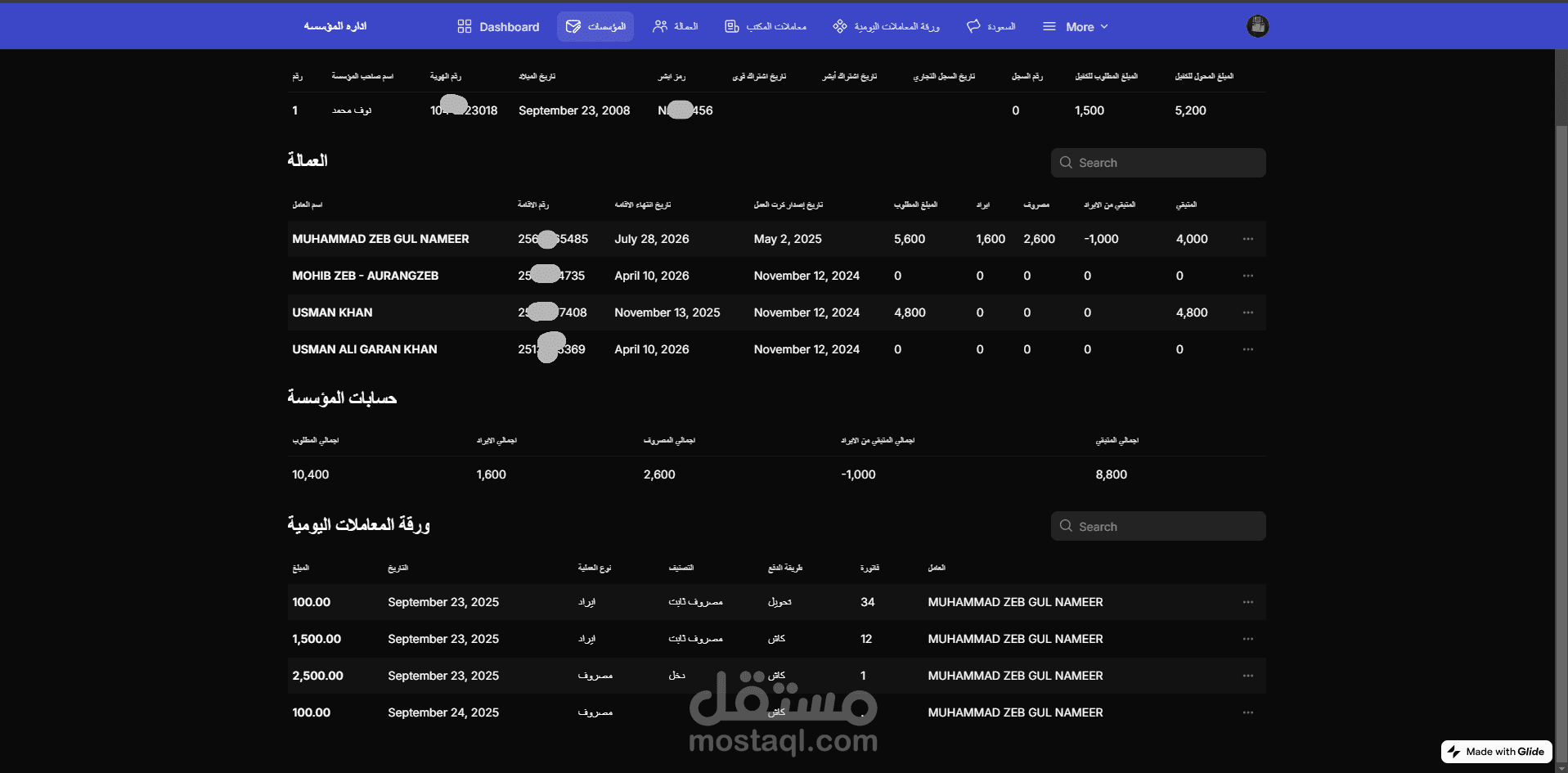Image resolution: width=1568 pixels, height=773 pixels.
Task: Open the three-dot menu for USMAN KHAN row
Action: [x=1247, y=312]
